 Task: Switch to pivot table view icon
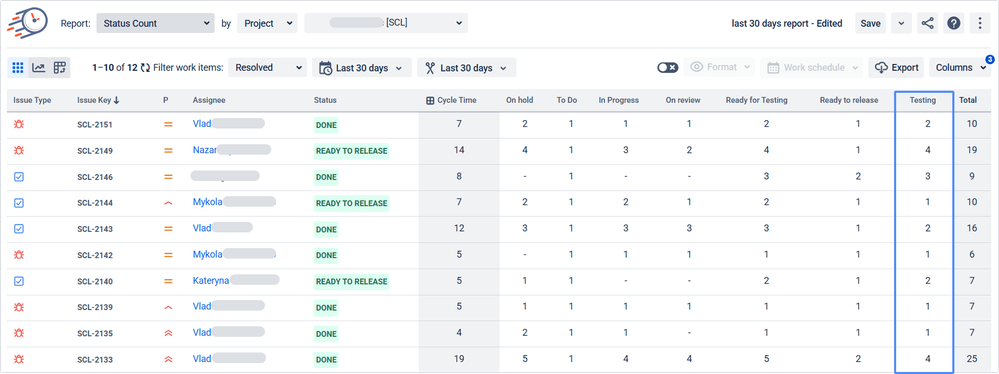click(60, 68)
